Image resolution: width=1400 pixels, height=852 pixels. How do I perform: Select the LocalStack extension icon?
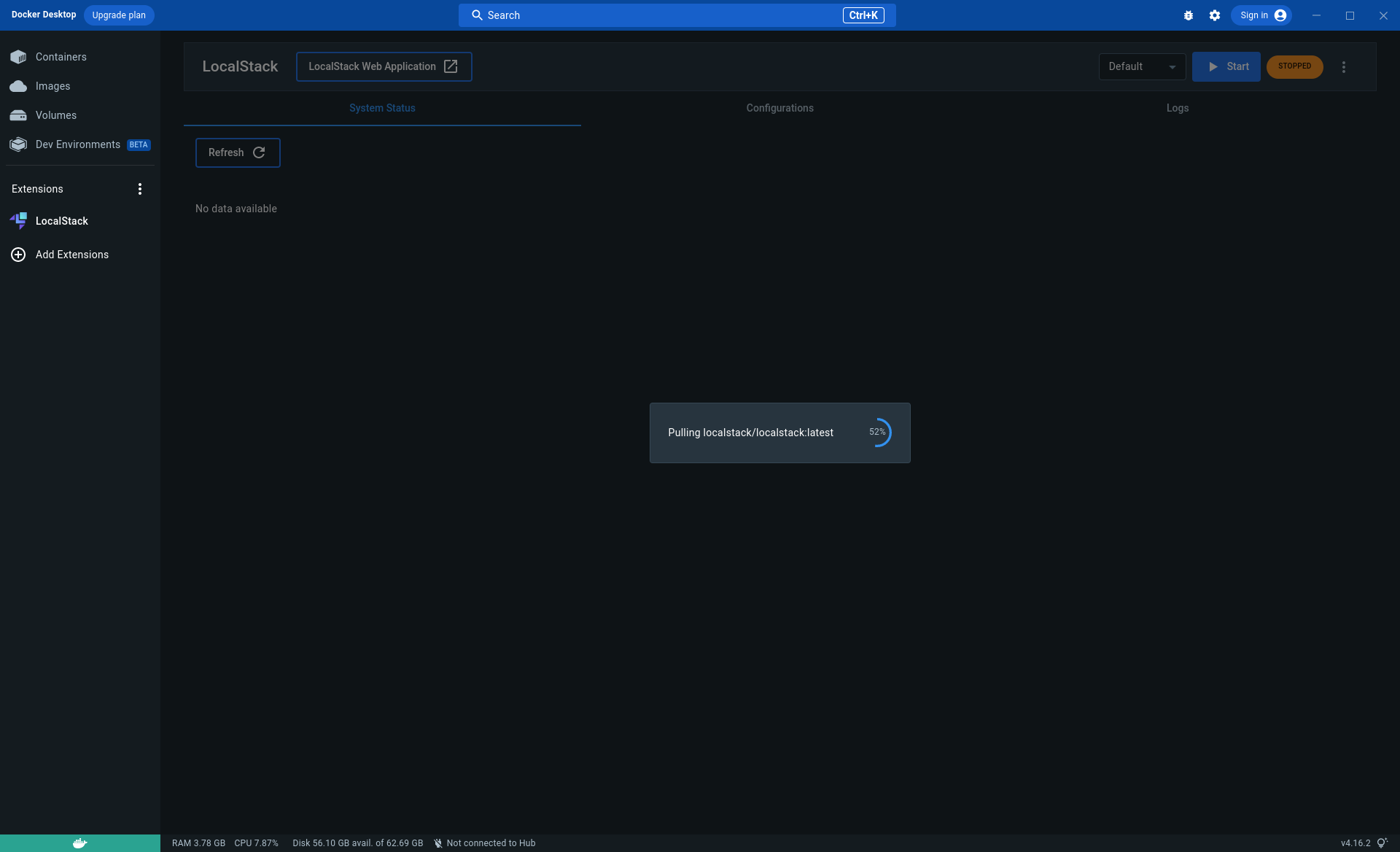[x=18, y=220]
